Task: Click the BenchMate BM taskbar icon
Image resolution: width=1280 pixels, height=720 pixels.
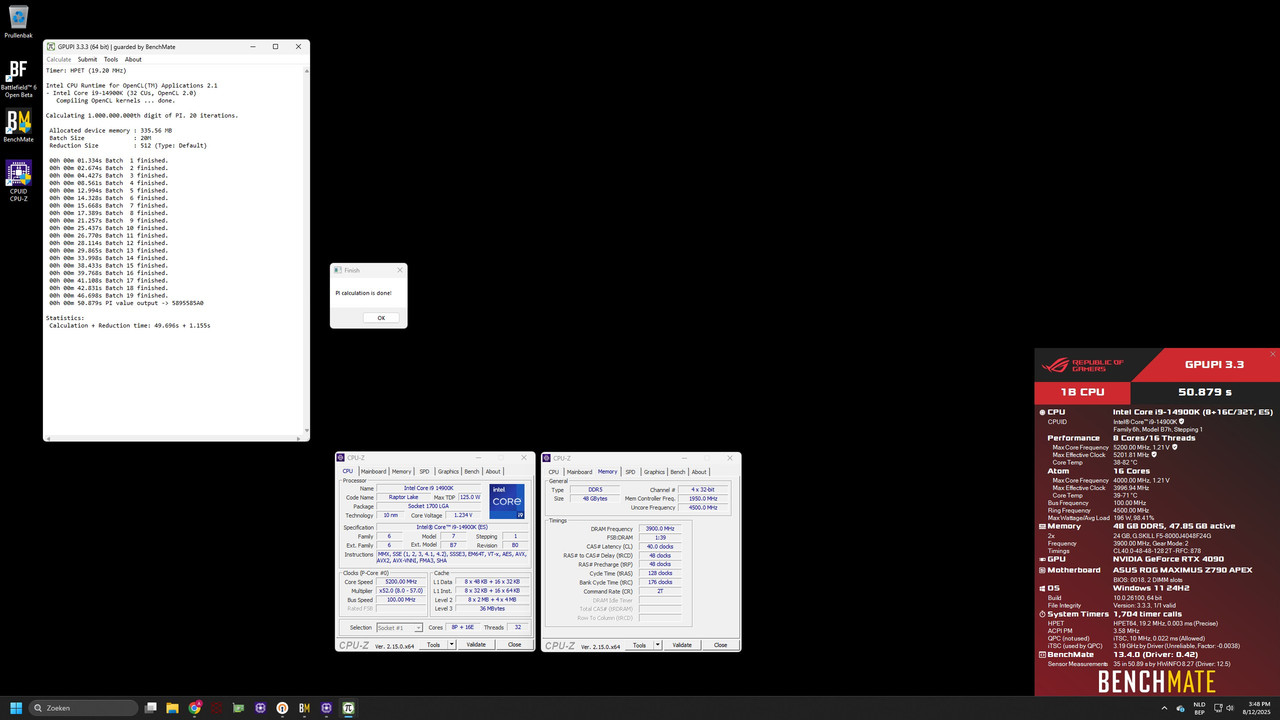Action: point(304,708)
